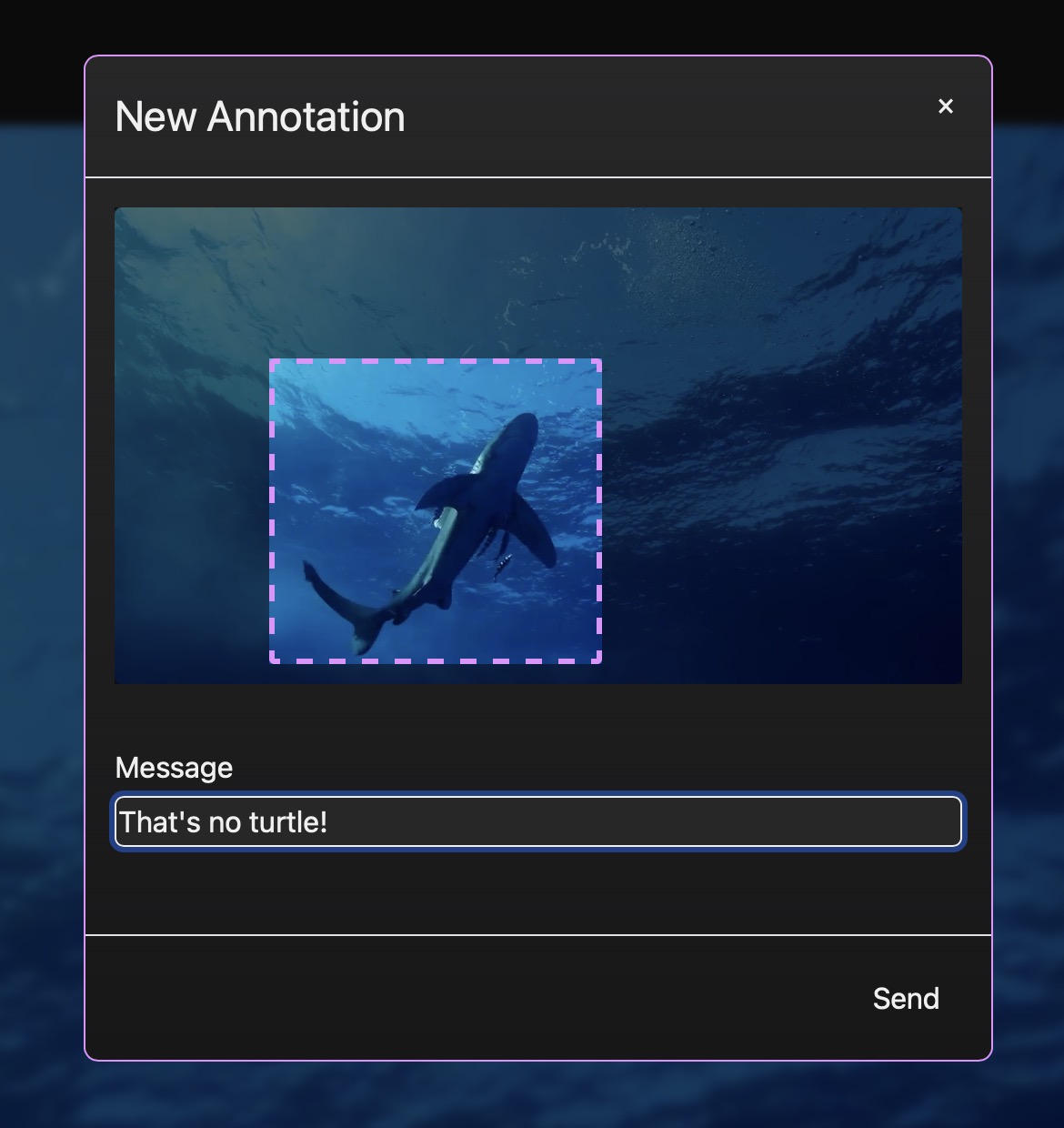Click the Send button
1064x1128 pixels.
[906, 999]
